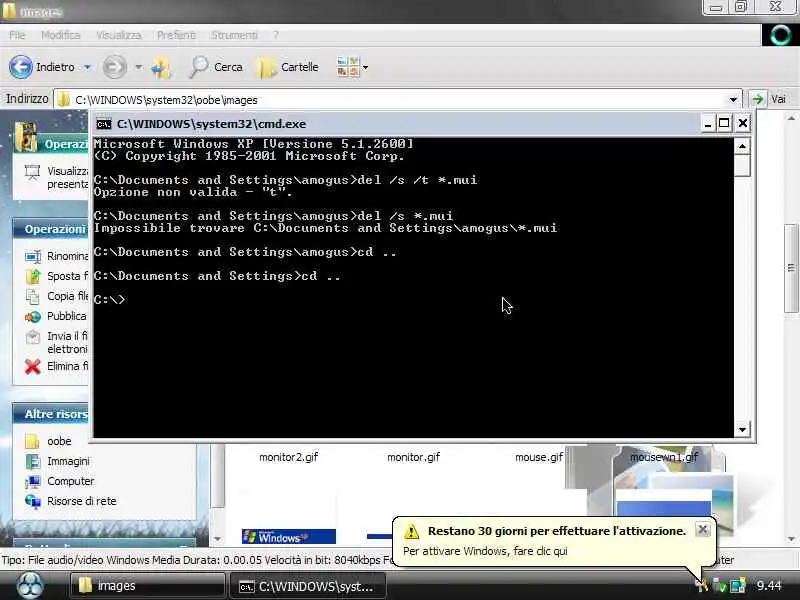Click the address bar path field
The width and height of the screenshot is (800, 600).
click(398, 99)
